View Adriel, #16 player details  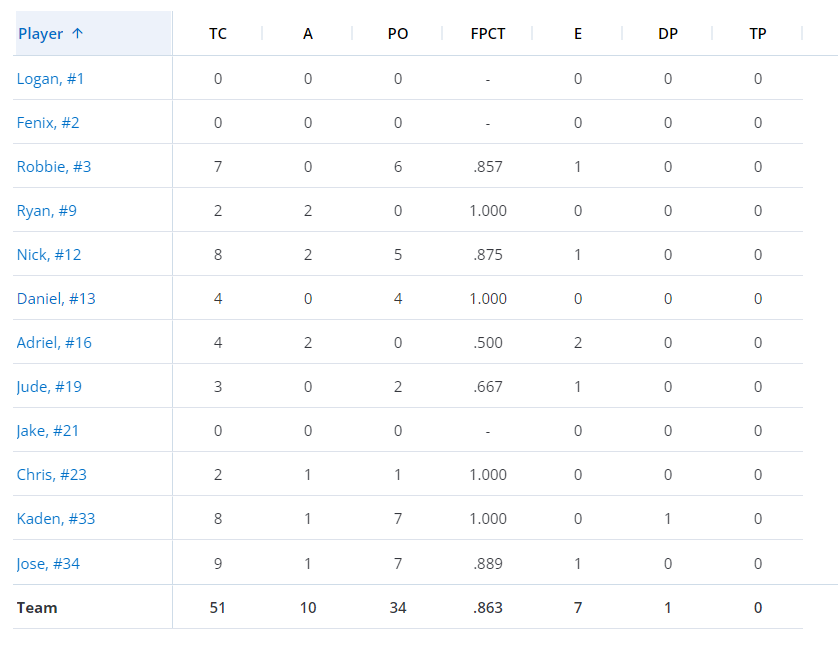tap(55, 342)
